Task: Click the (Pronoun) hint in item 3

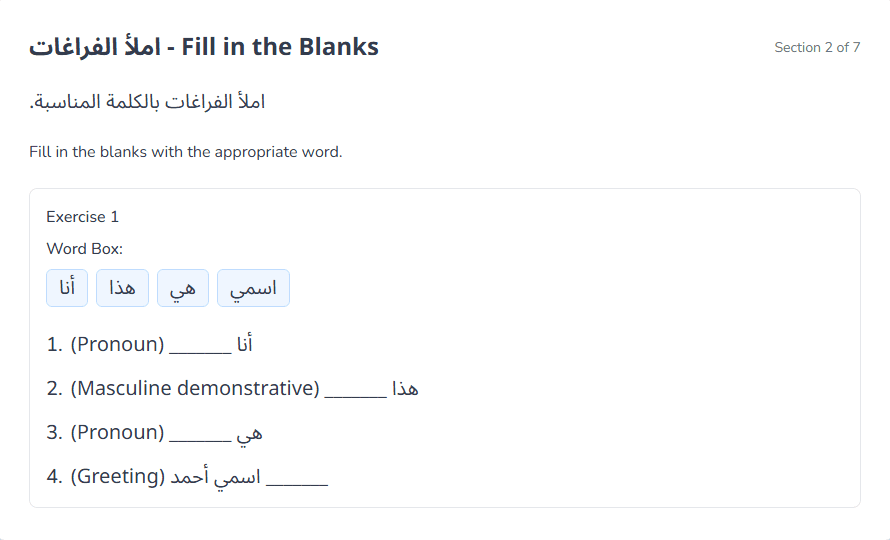Action: pyautogui.click(x=117, y=432)
